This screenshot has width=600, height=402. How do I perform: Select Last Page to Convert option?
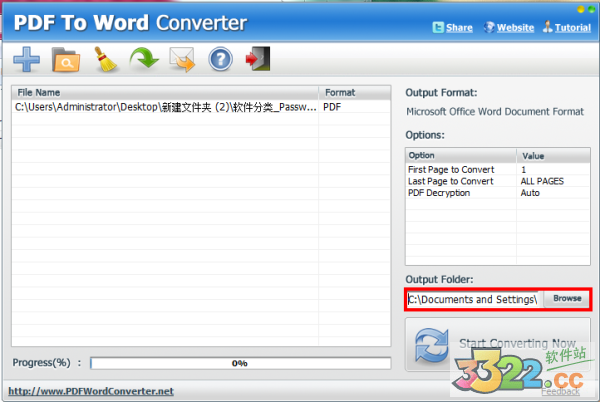451,181
